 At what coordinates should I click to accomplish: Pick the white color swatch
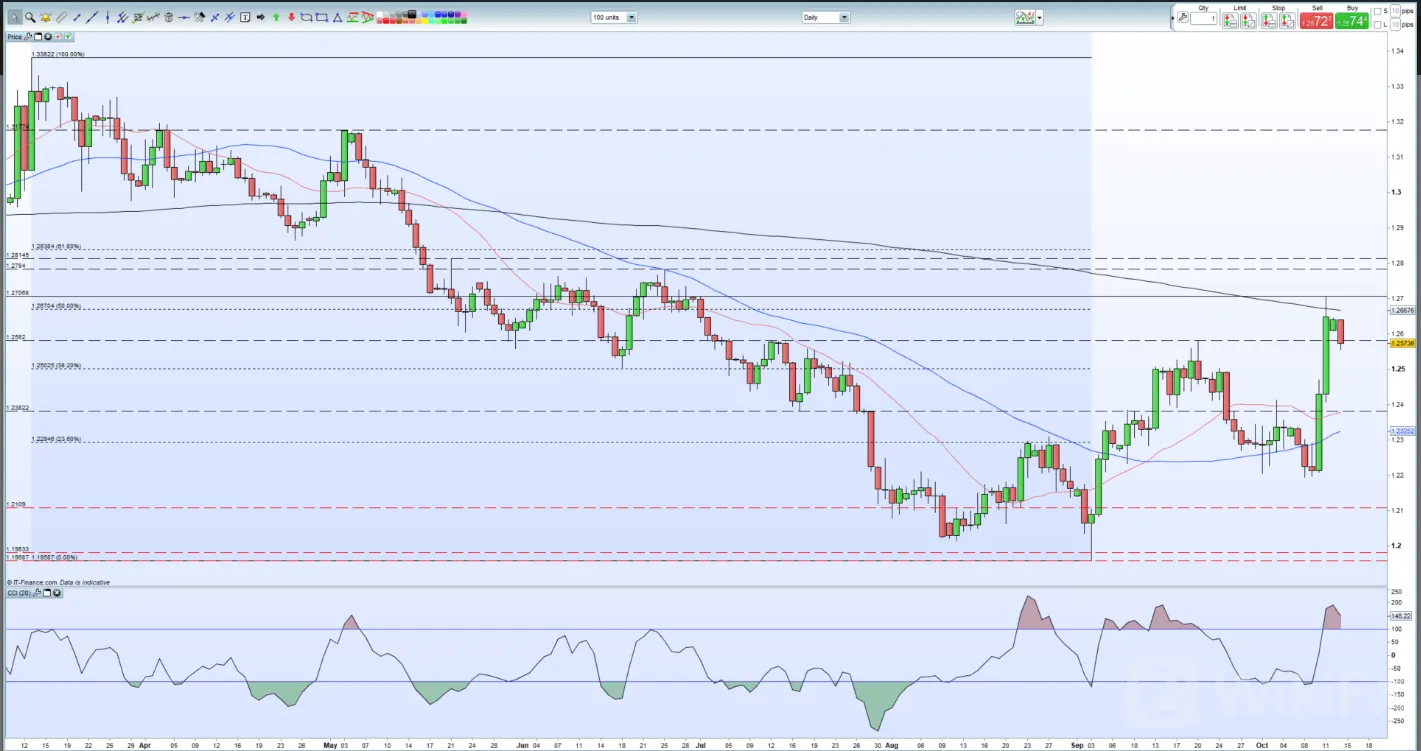tap(380, 14)
